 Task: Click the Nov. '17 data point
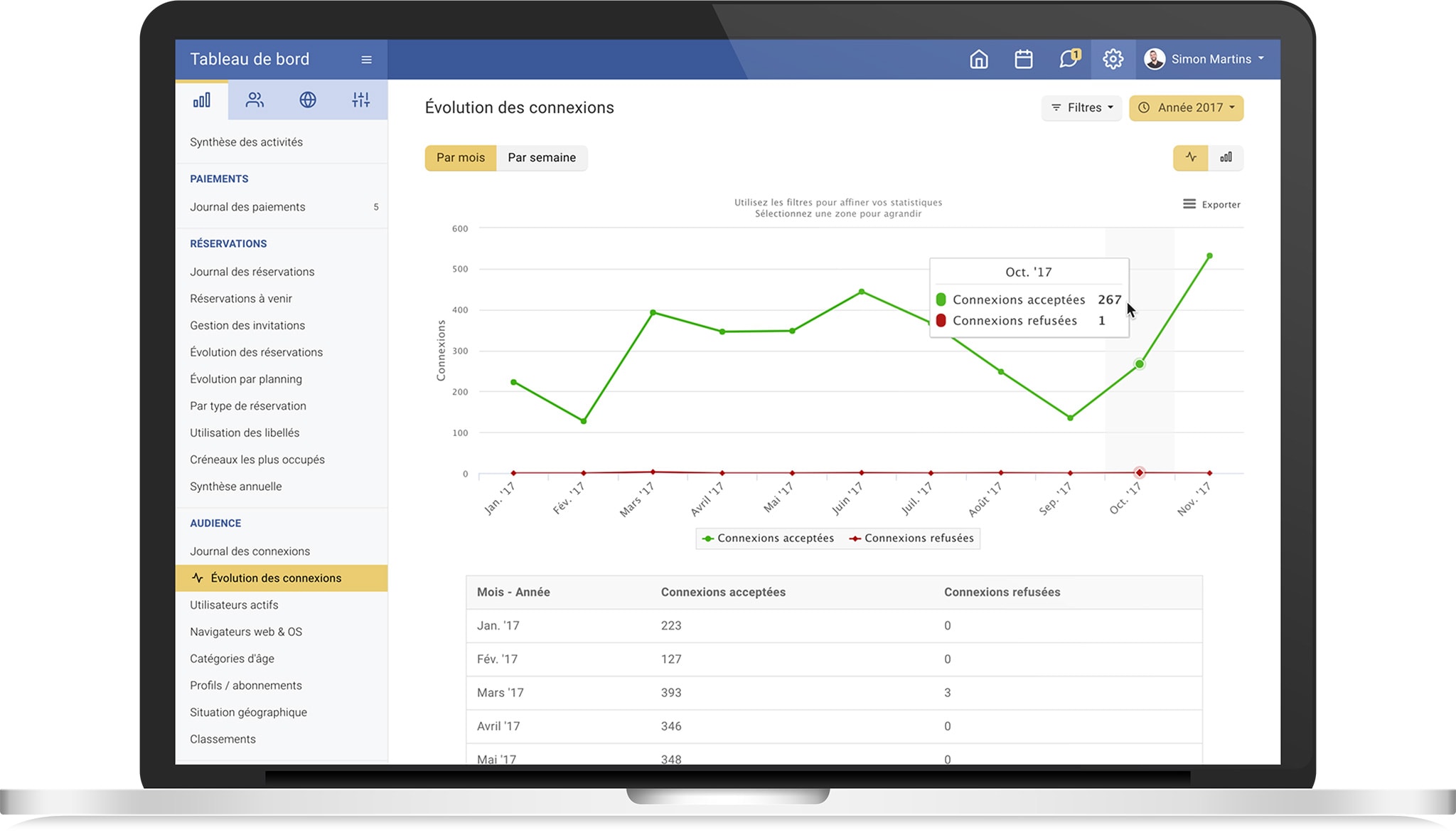1209,256
